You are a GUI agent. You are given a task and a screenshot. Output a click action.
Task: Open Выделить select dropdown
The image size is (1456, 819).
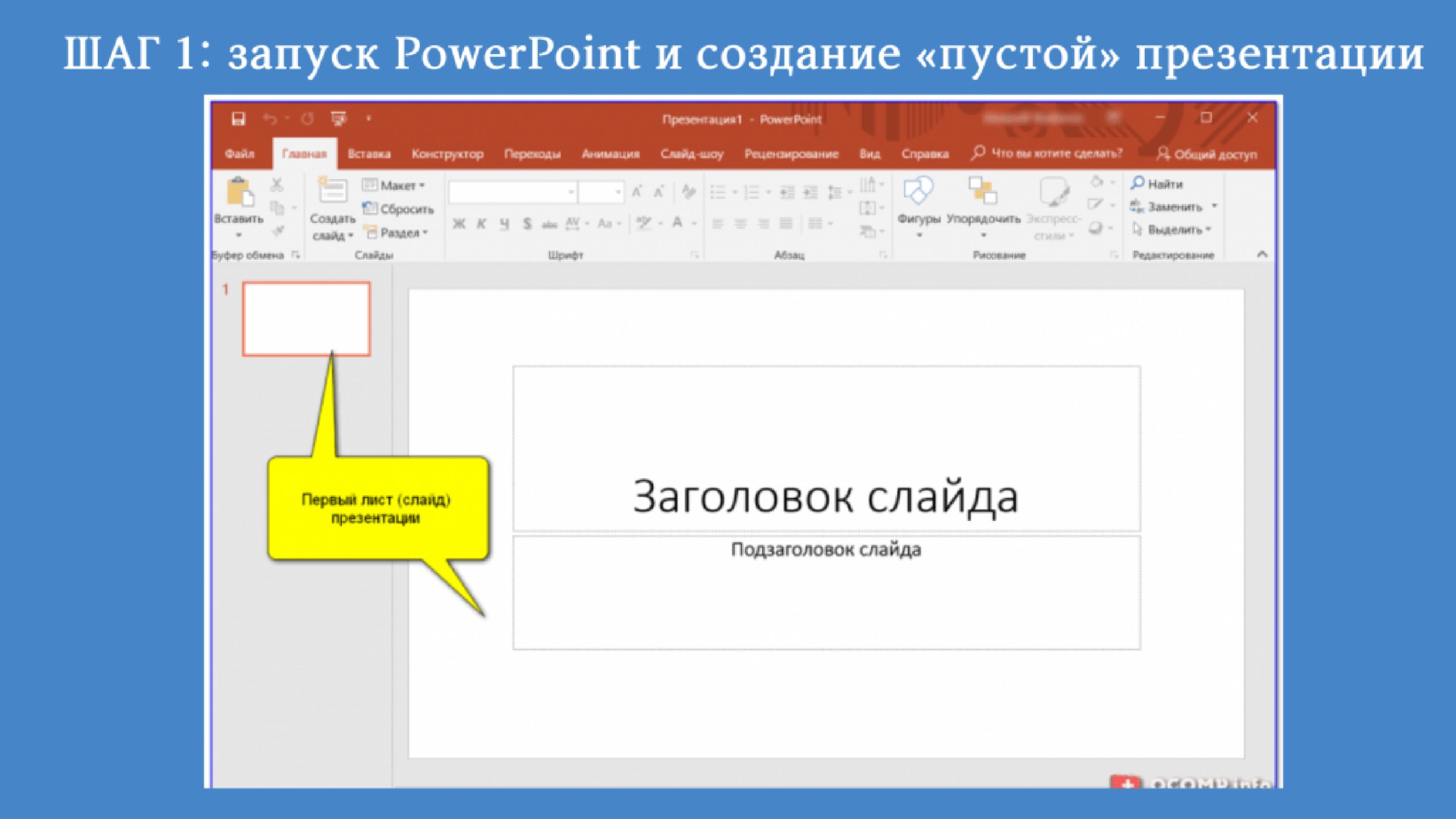pyautogui.click(x=1172, y=229)
